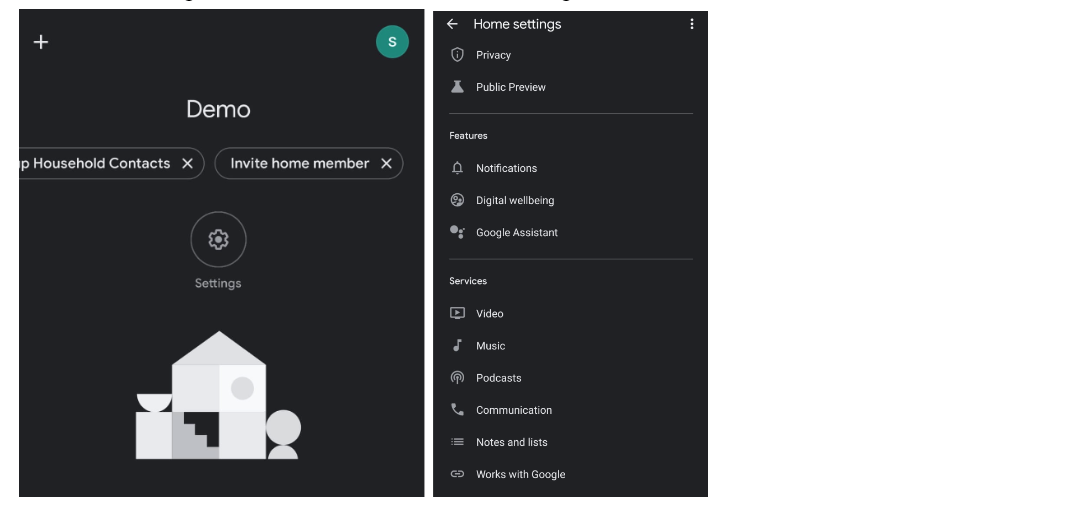This screenshot has height=529, width=1067.
Task: Tap the plus add icon
Action: pyautogui.click(x=41, y=42)
